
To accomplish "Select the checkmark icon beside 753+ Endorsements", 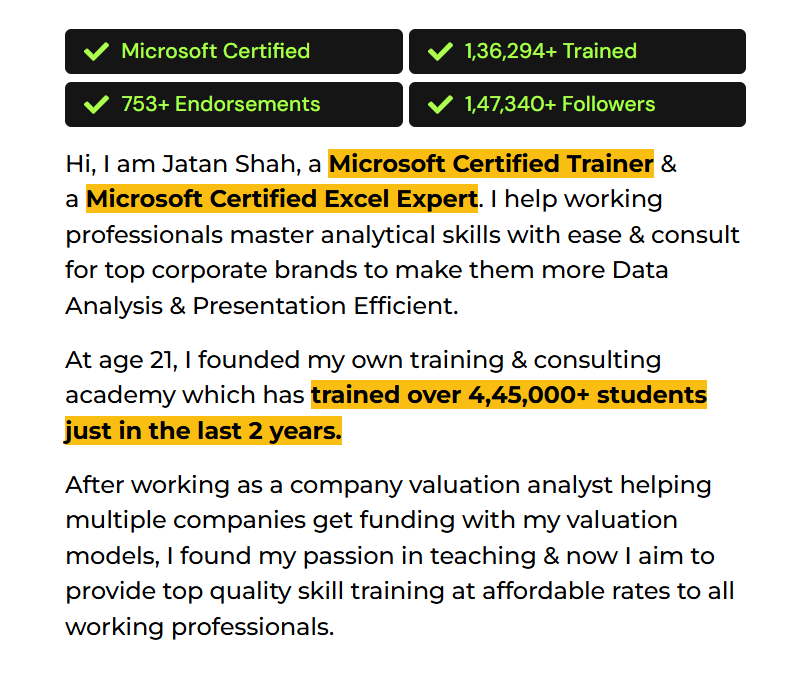I will (97, 104).
